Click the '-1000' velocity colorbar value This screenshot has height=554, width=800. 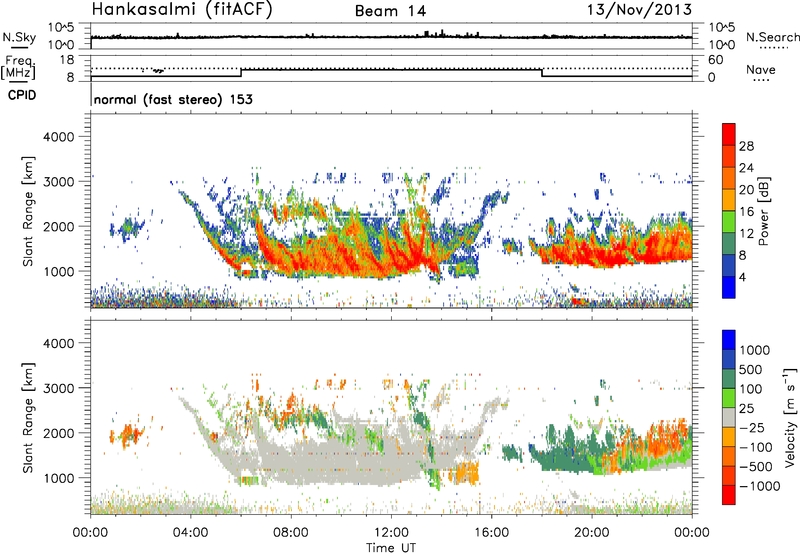pos(760,486)
